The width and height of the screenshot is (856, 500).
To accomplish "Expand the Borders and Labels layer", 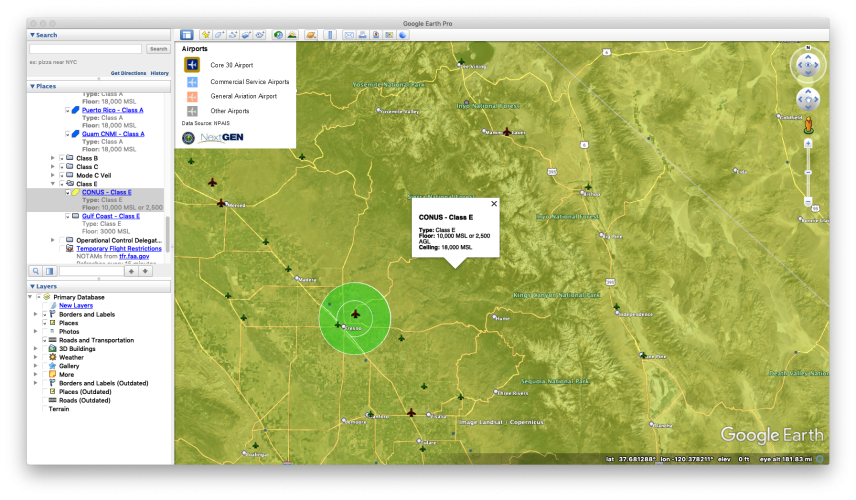I will (36, 315).
